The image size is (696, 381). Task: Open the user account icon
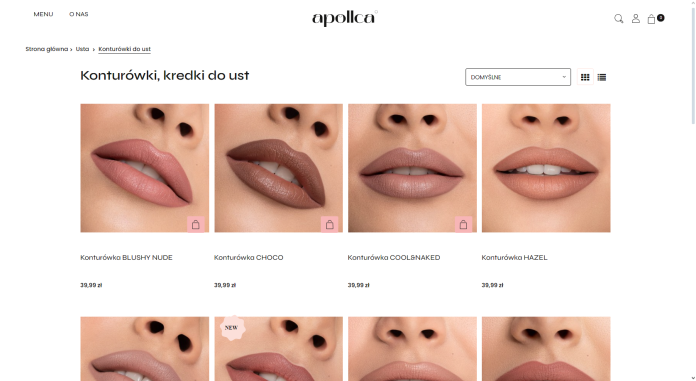[x=636, y=18]
